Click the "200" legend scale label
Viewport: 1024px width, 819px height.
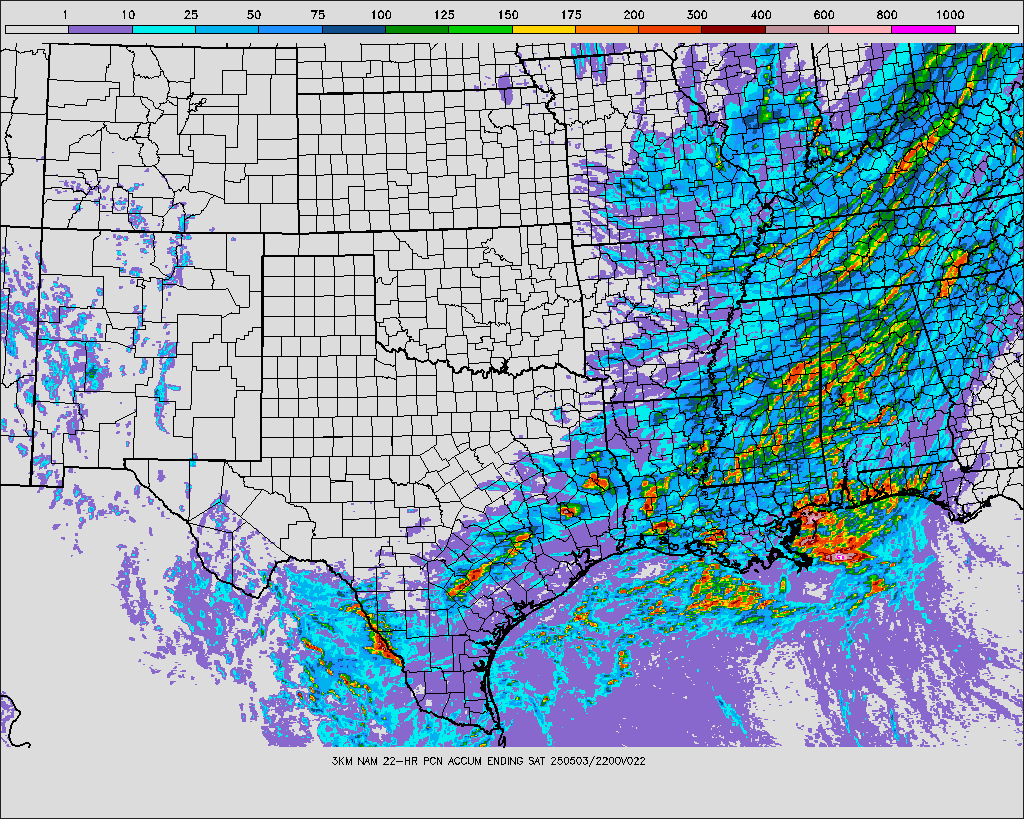tap(634, 14)
